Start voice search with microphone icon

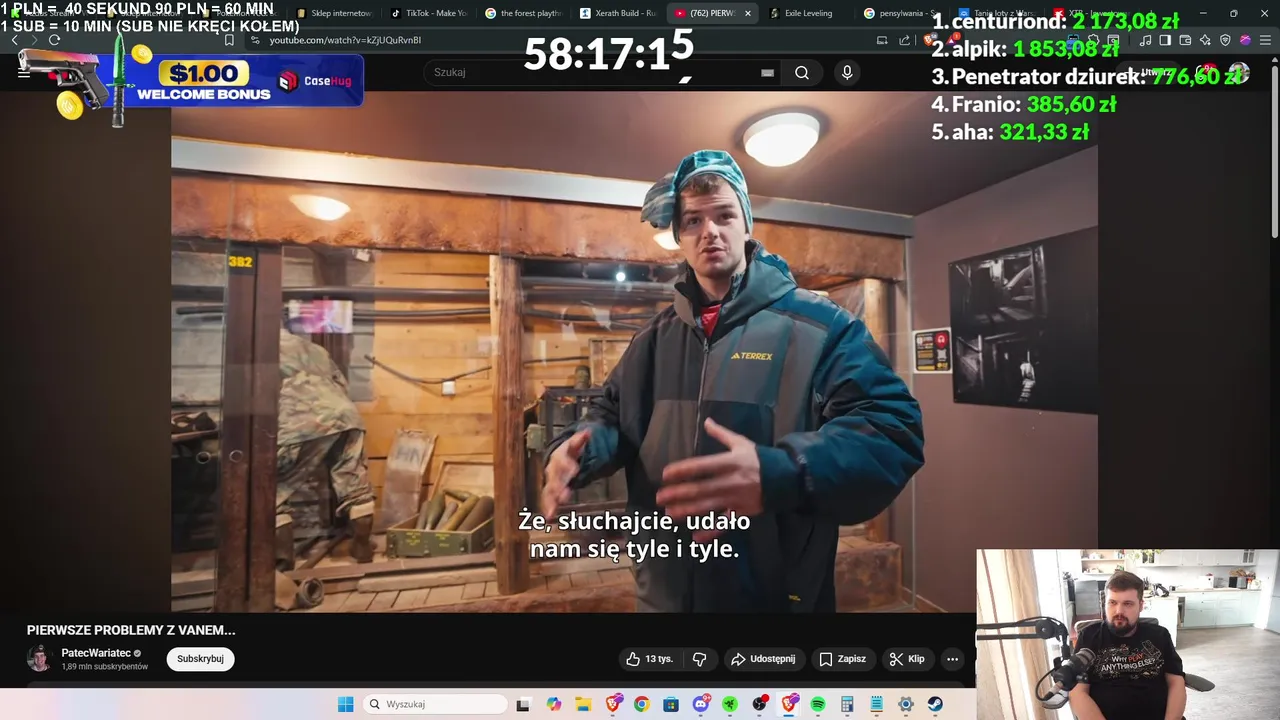click(x=847, y=72)
